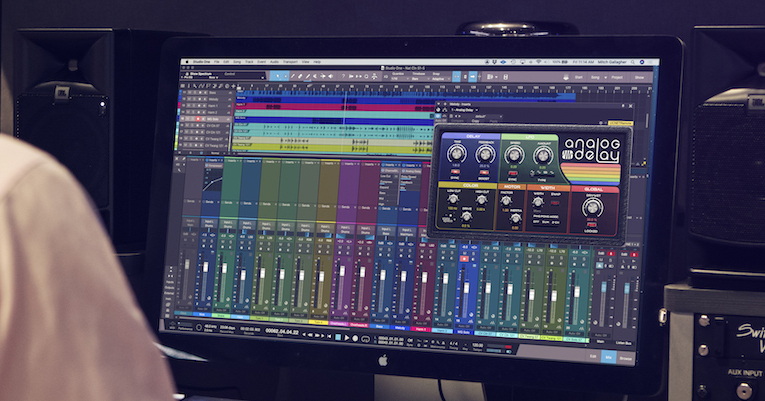Click the Project page button
The height and width of the screenshot is (401, 765).
[x=617, y=77]
